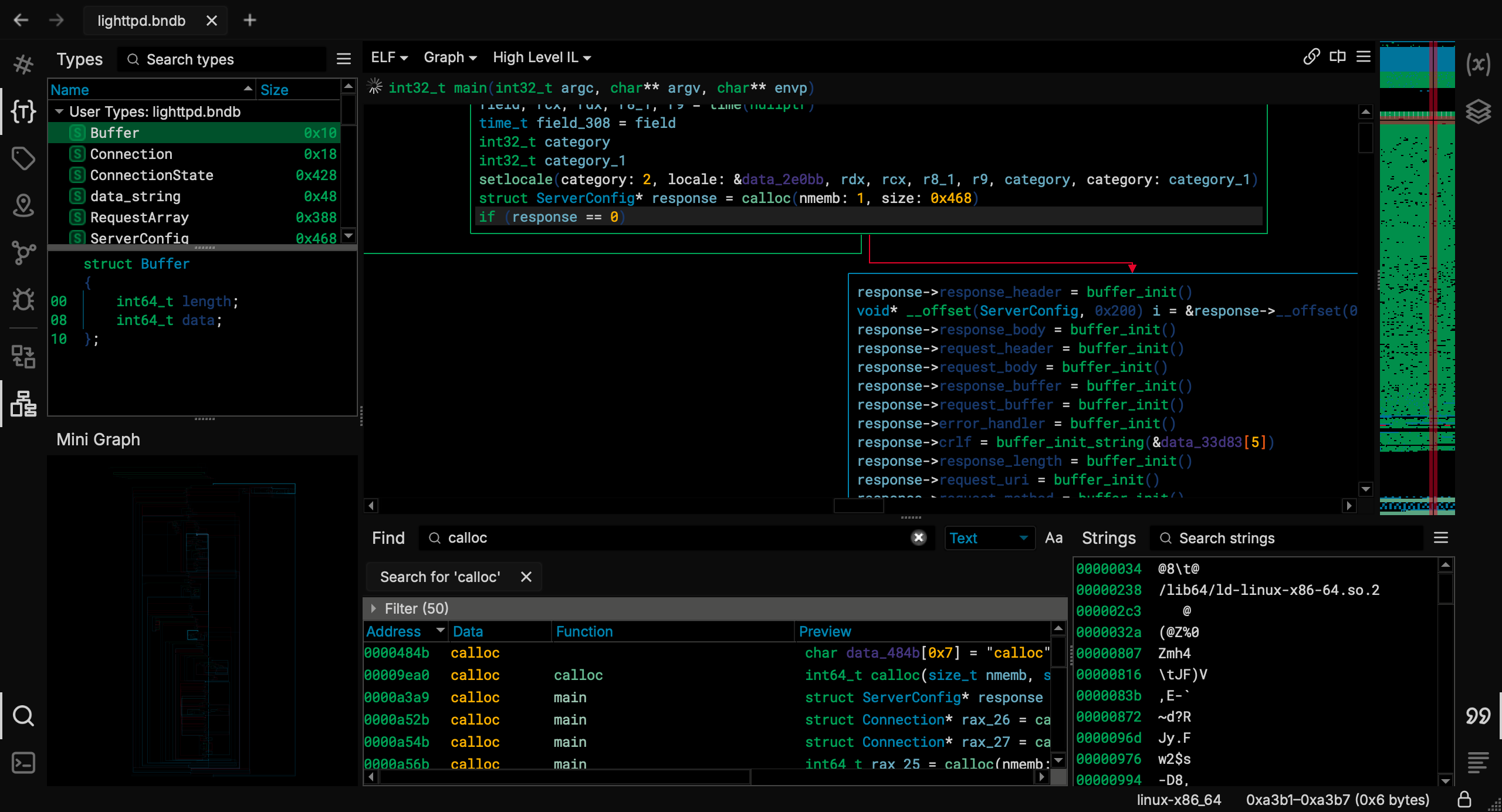The height and width of the screenshot is (812, 1502).
Task: Clear the calloc search text
Action: pos(919,537)
